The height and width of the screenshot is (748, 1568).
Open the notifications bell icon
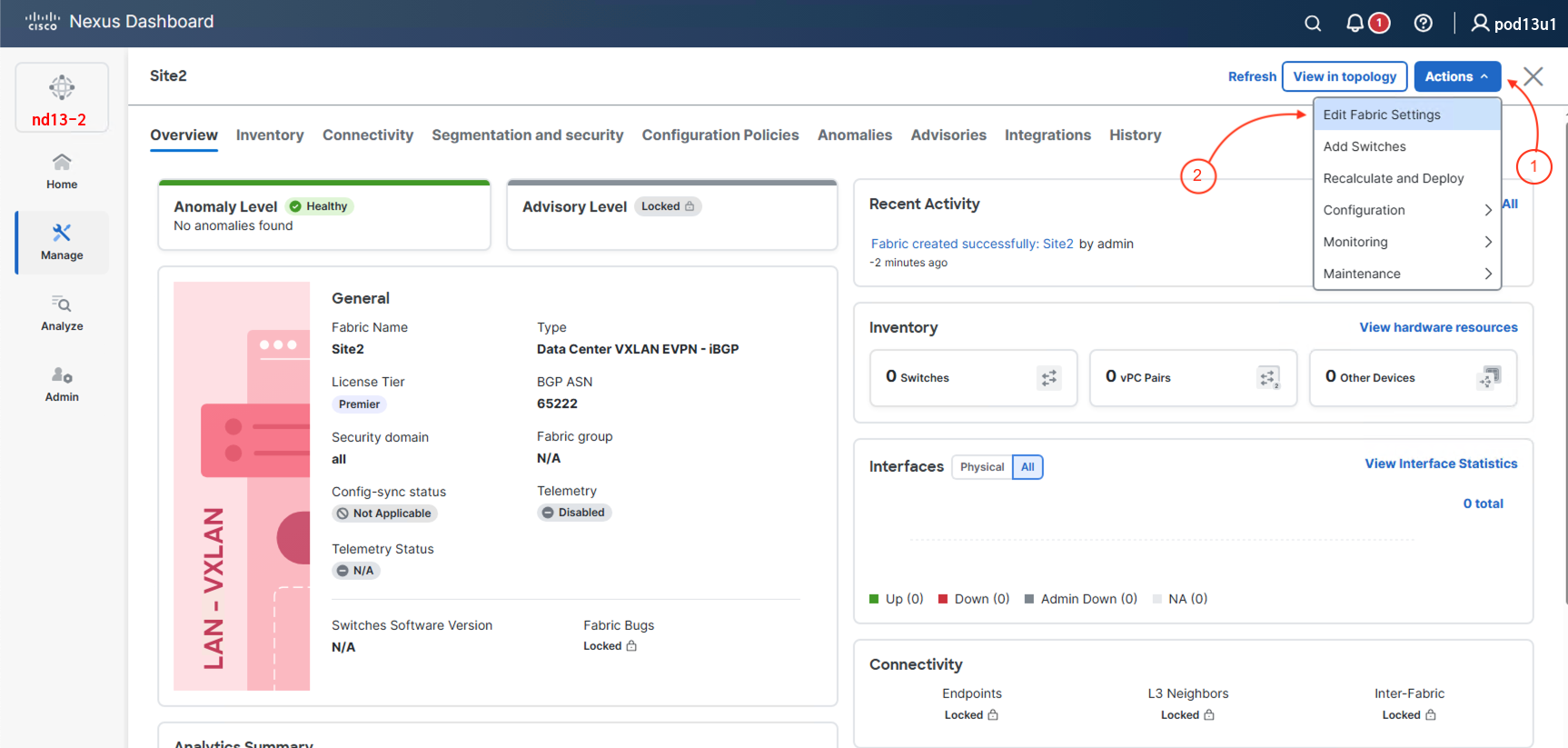(1355, 24)
